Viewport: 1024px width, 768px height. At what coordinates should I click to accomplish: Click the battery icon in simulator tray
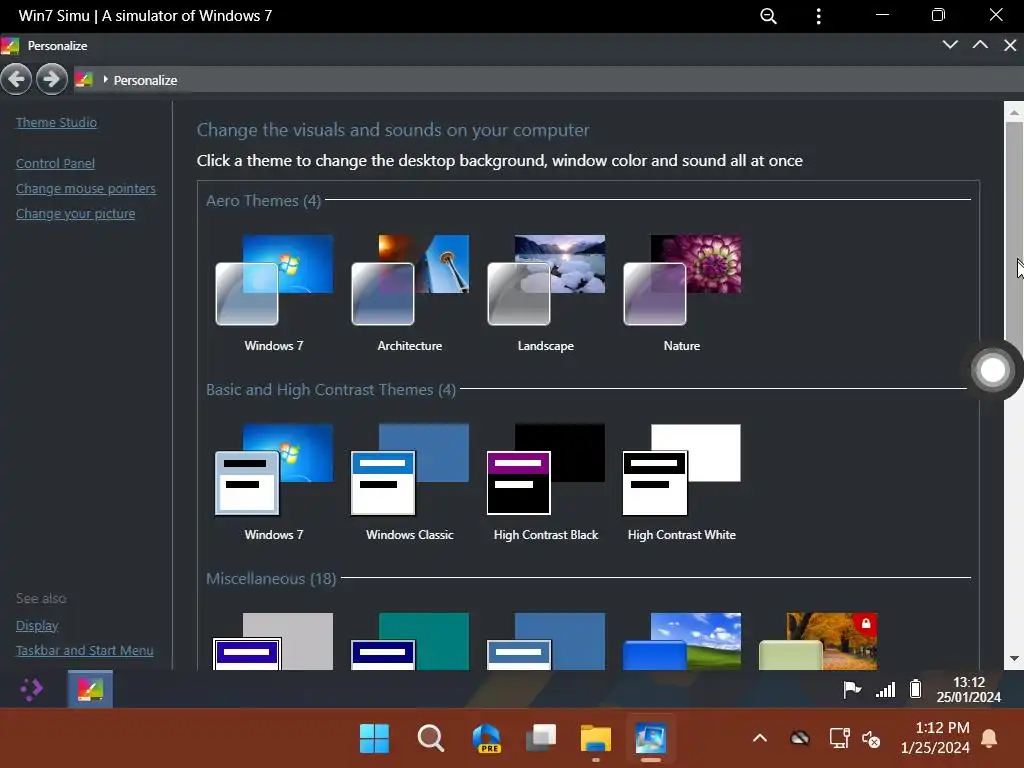click(x=916, y=688)
